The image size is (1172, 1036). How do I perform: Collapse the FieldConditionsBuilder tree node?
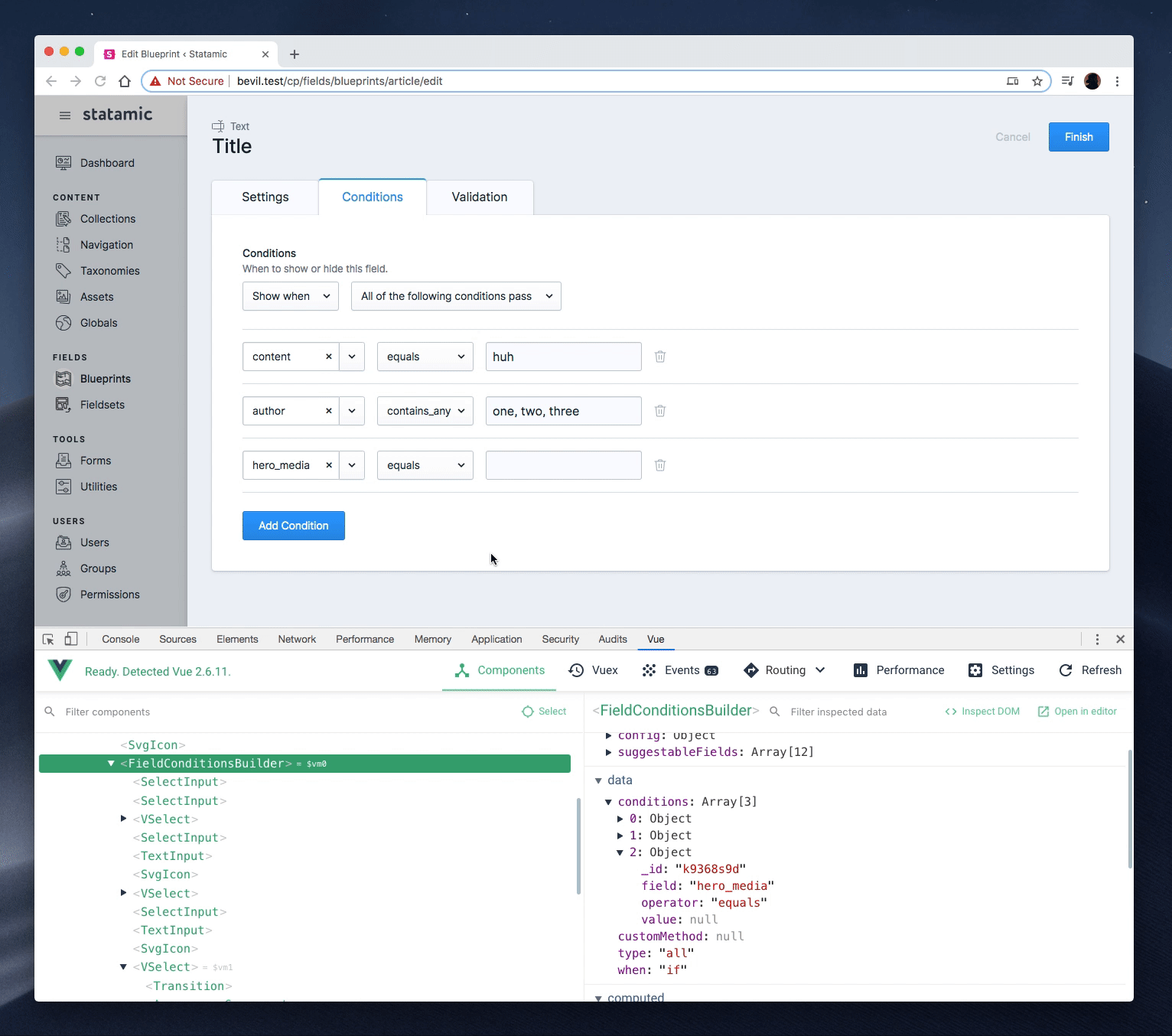point(111,764)
